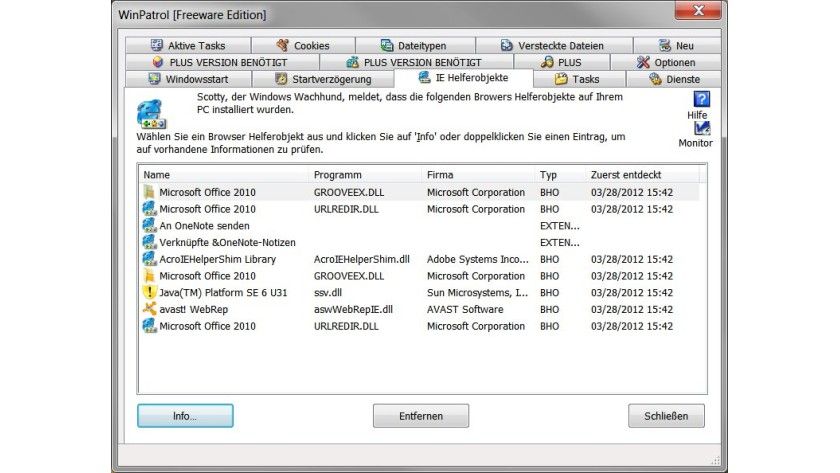Click the Dienste gears icon
840x473 pixels.
(655, 79)
